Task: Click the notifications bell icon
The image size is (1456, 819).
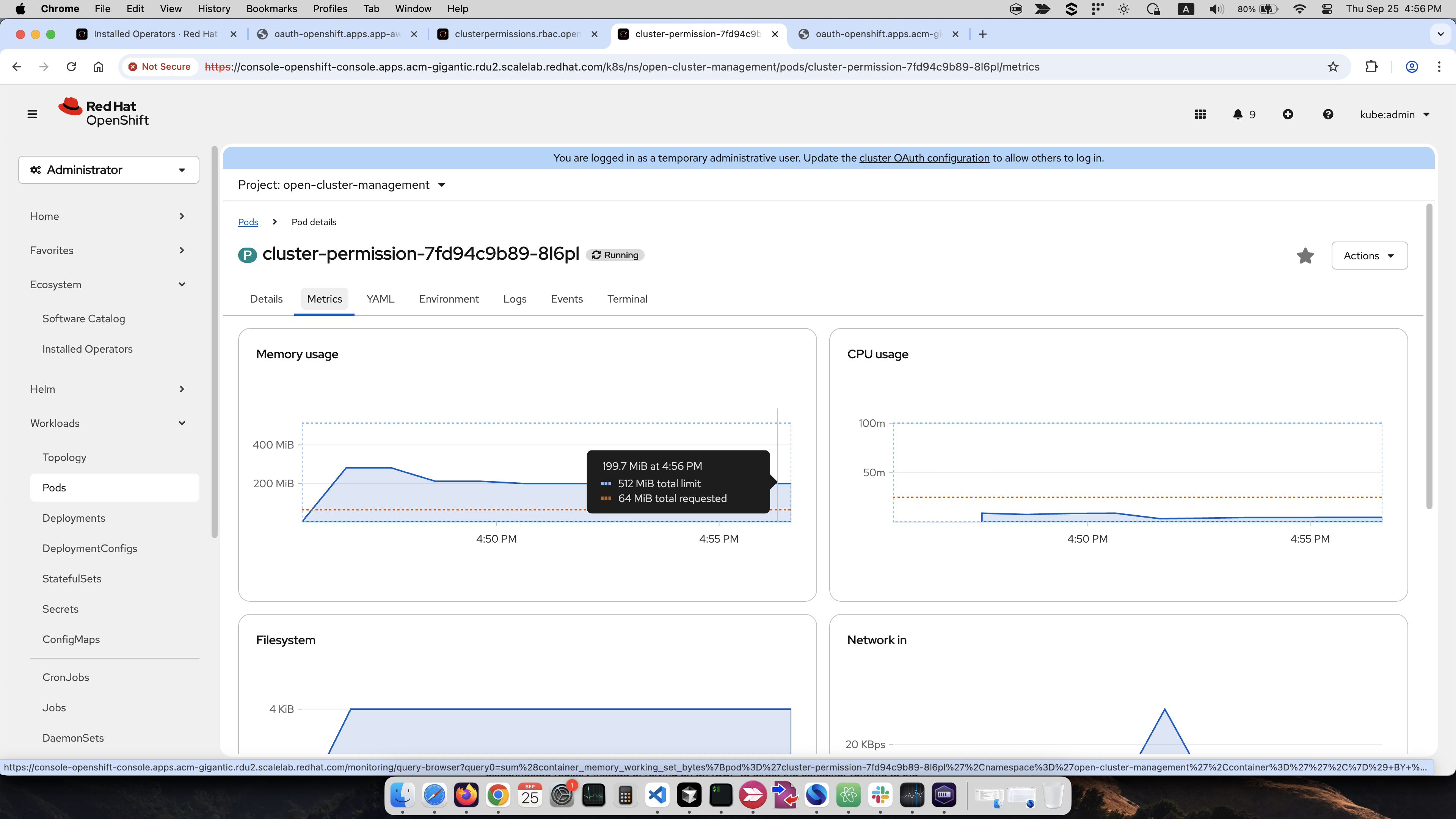Action: tap(1238, 114)
